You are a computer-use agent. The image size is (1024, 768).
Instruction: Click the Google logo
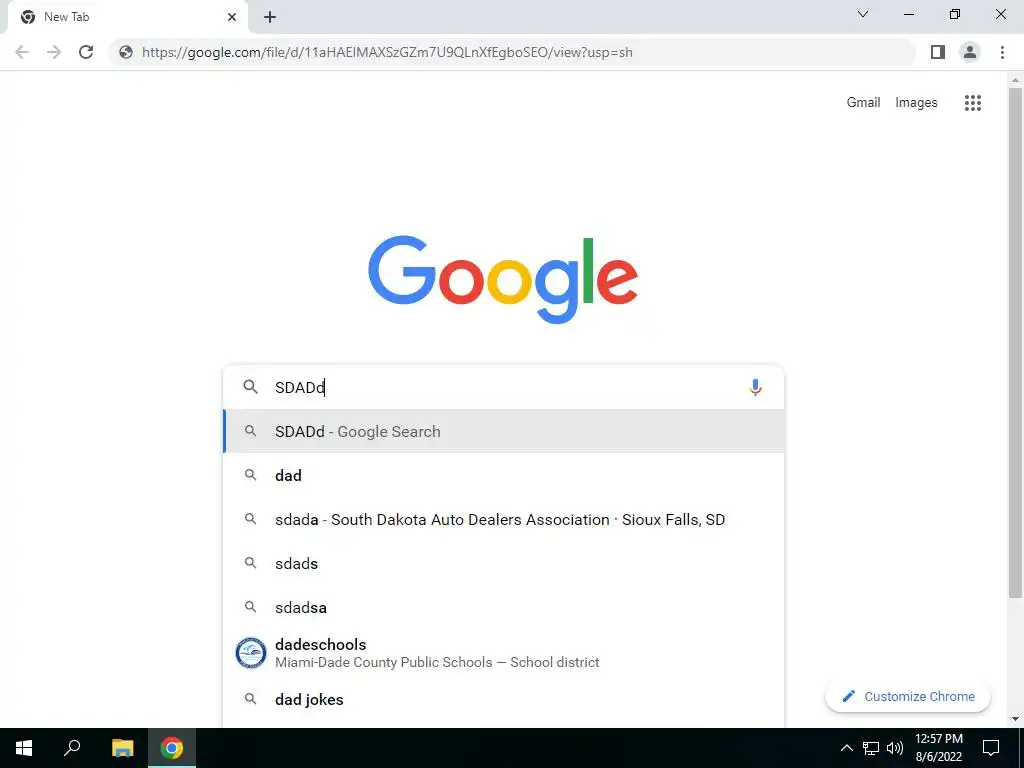[x=503, y=280]
